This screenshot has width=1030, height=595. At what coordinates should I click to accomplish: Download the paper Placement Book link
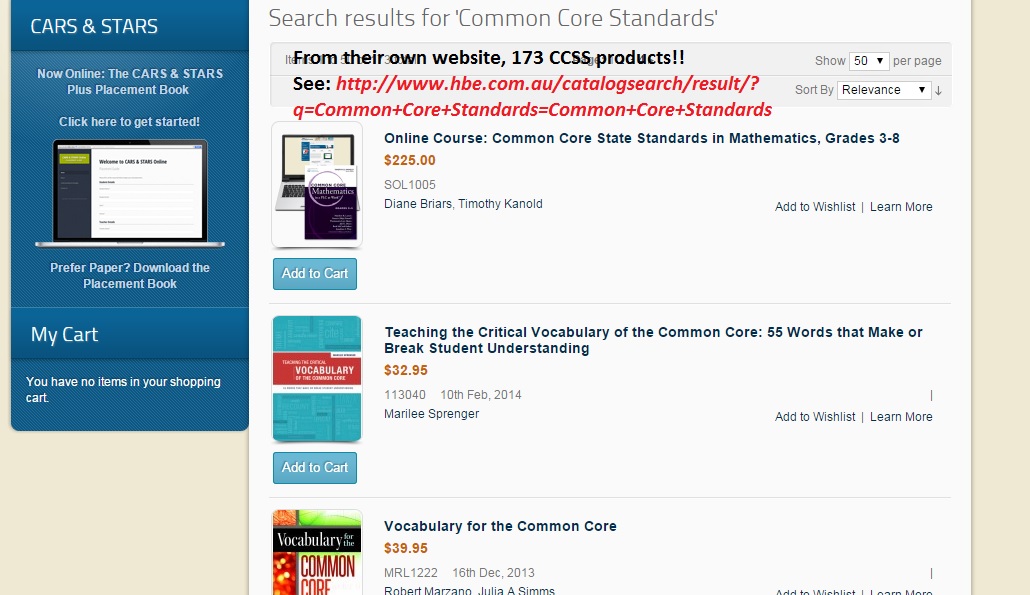point(130,276)
